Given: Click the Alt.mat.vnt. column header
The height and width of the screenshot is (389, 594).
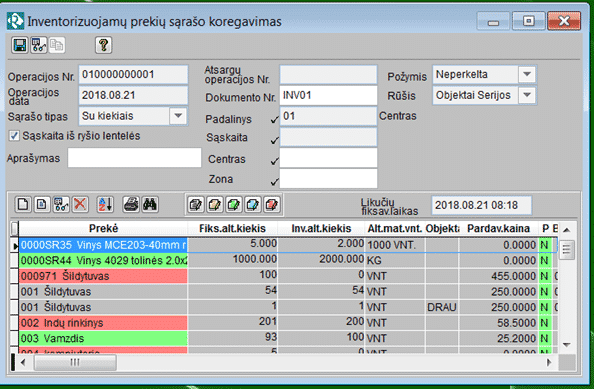Looking at the screenshot, I should 394,228.
